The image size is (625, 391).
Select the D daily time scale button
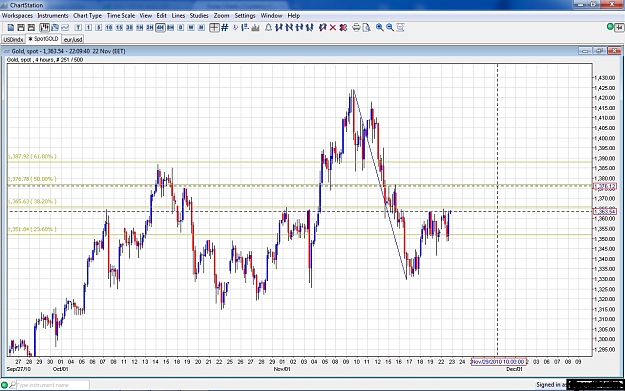pos(181,28)
